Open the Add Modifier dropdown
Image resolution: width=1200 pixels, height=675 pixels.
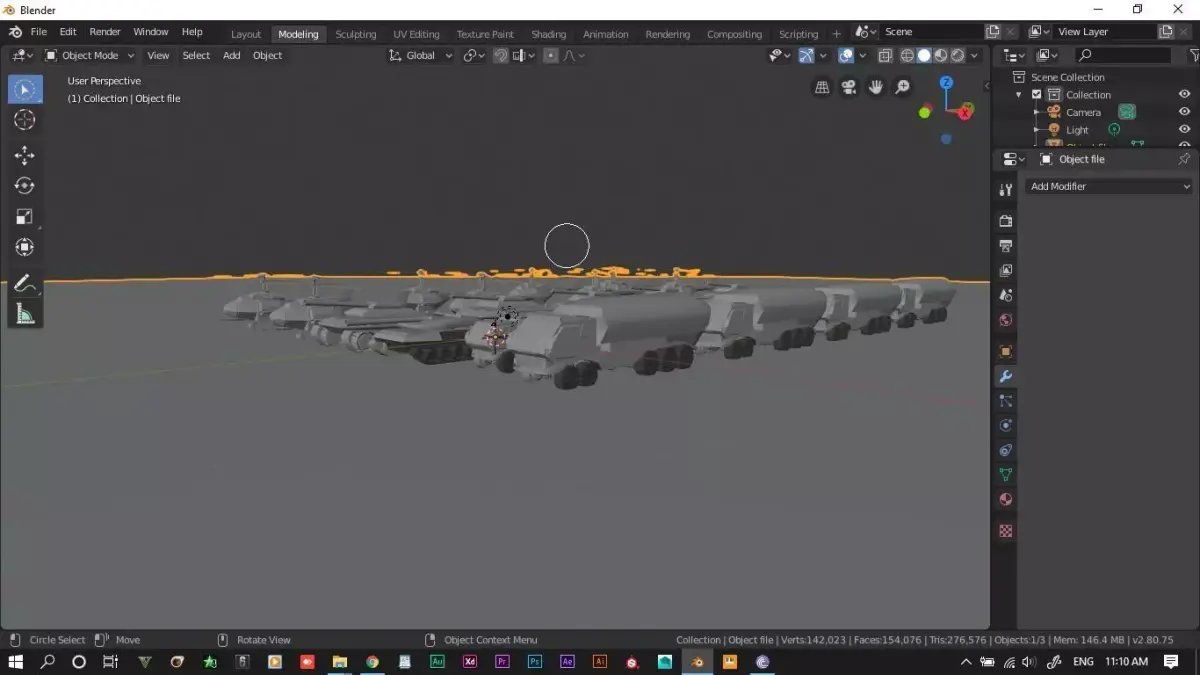click(1109, 186)
